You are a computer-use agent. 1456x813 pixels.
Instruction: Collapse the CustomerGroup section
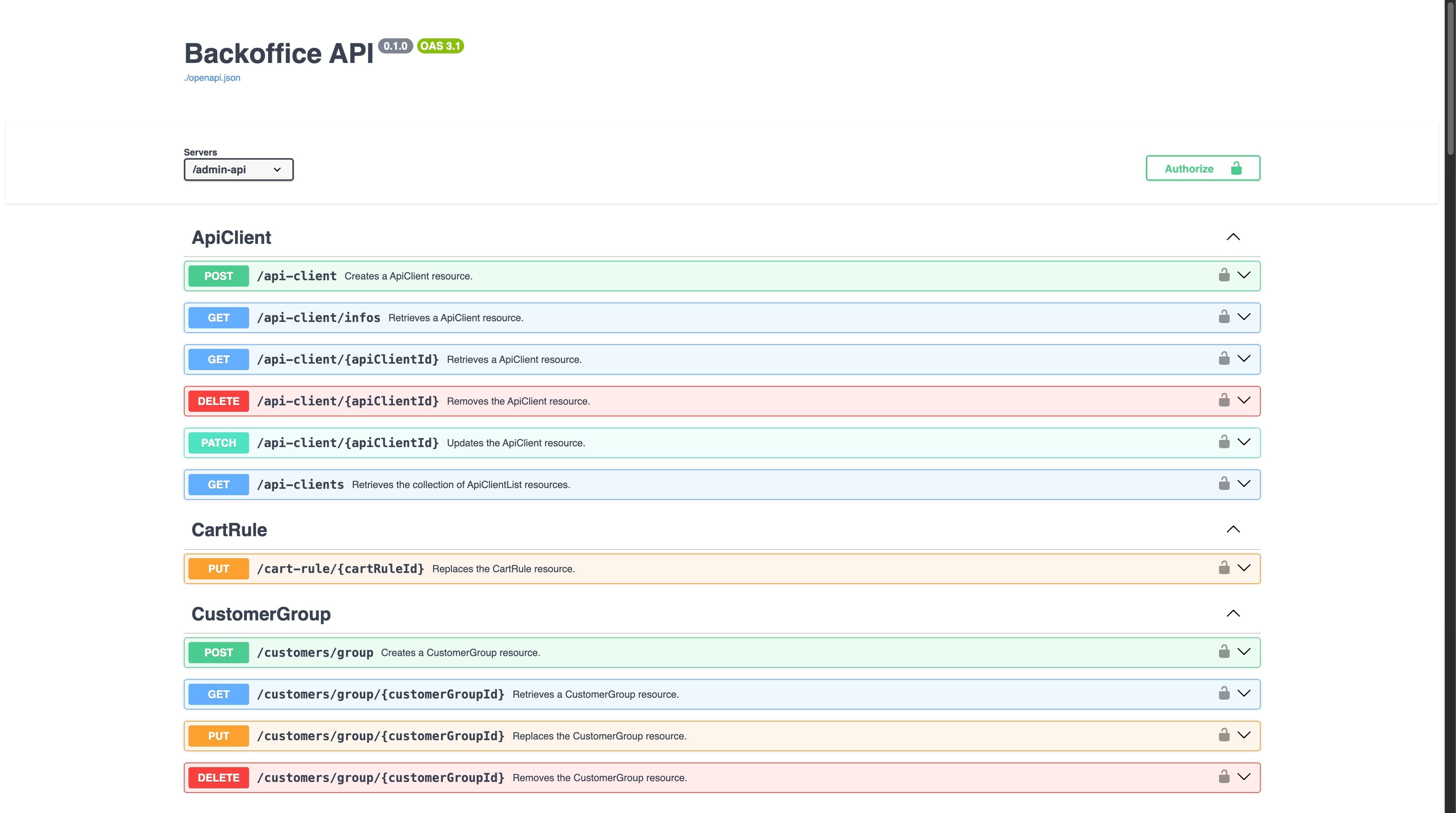1233,614
